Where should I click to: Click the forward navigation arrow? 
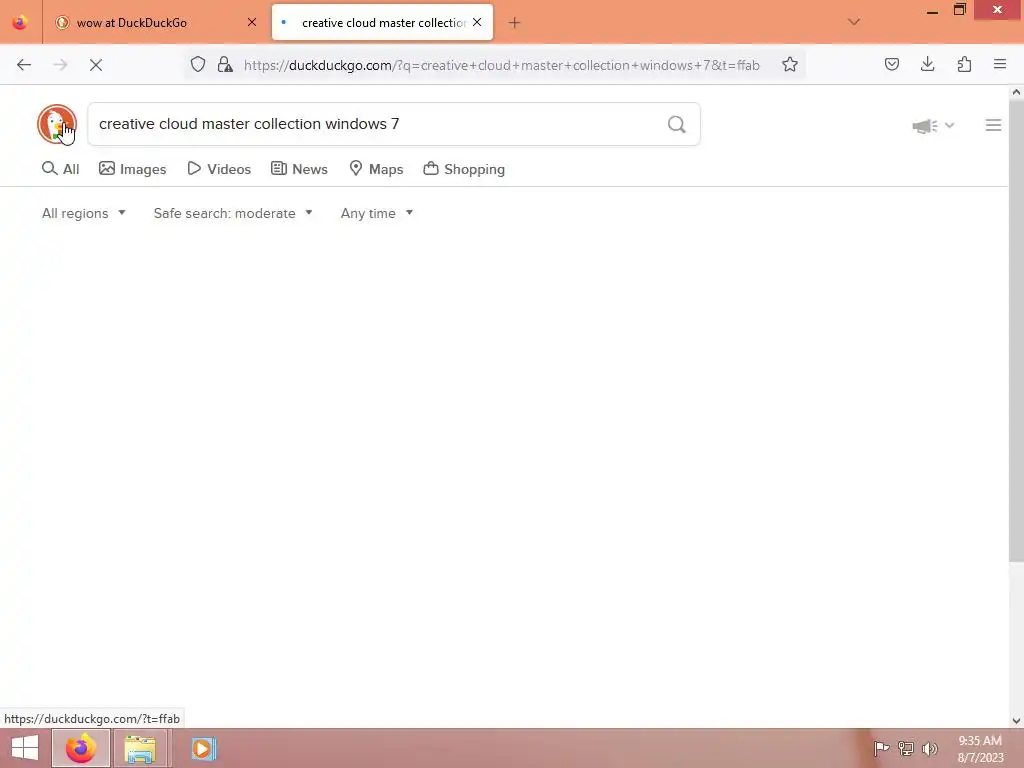pos(60,65)
